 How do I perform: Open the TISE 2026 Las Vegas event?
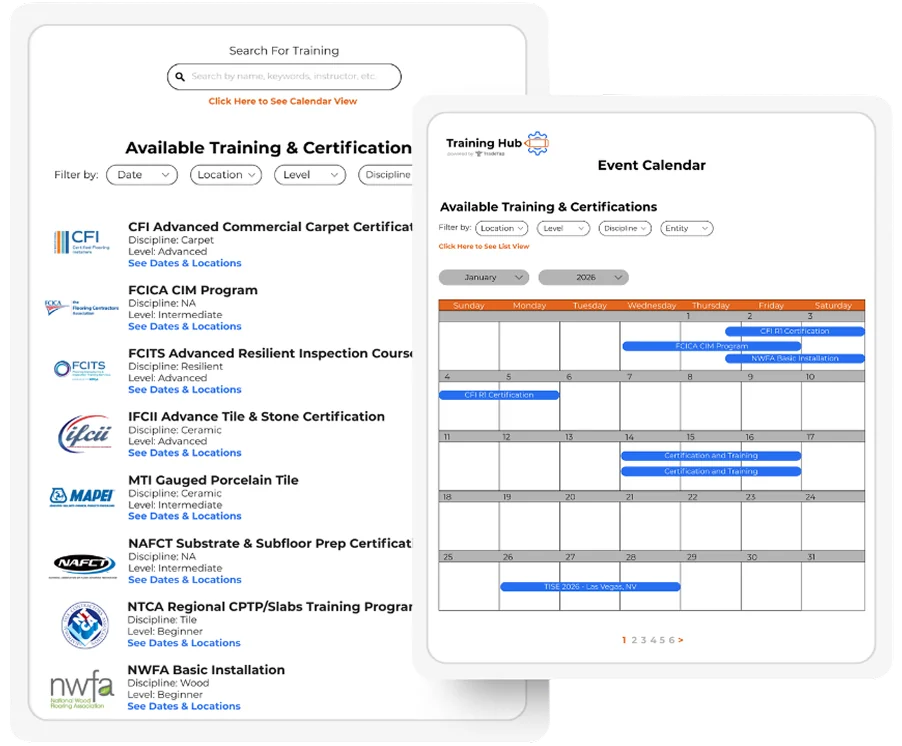point(590,587)
